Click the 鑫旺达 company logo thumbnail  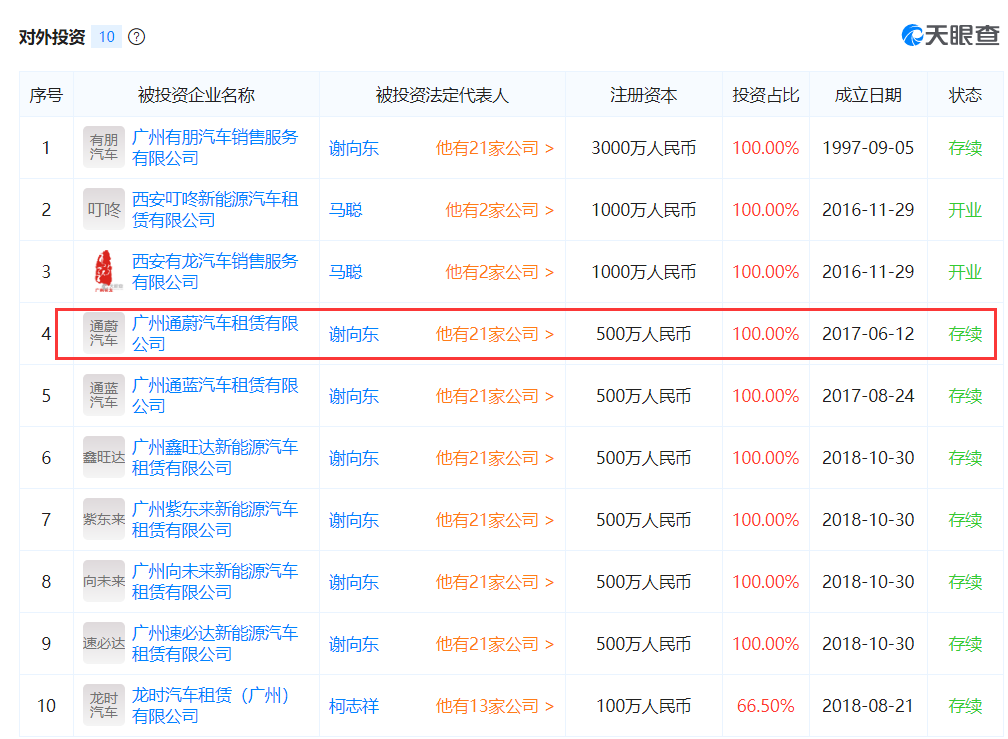click(x=104, y=458)
